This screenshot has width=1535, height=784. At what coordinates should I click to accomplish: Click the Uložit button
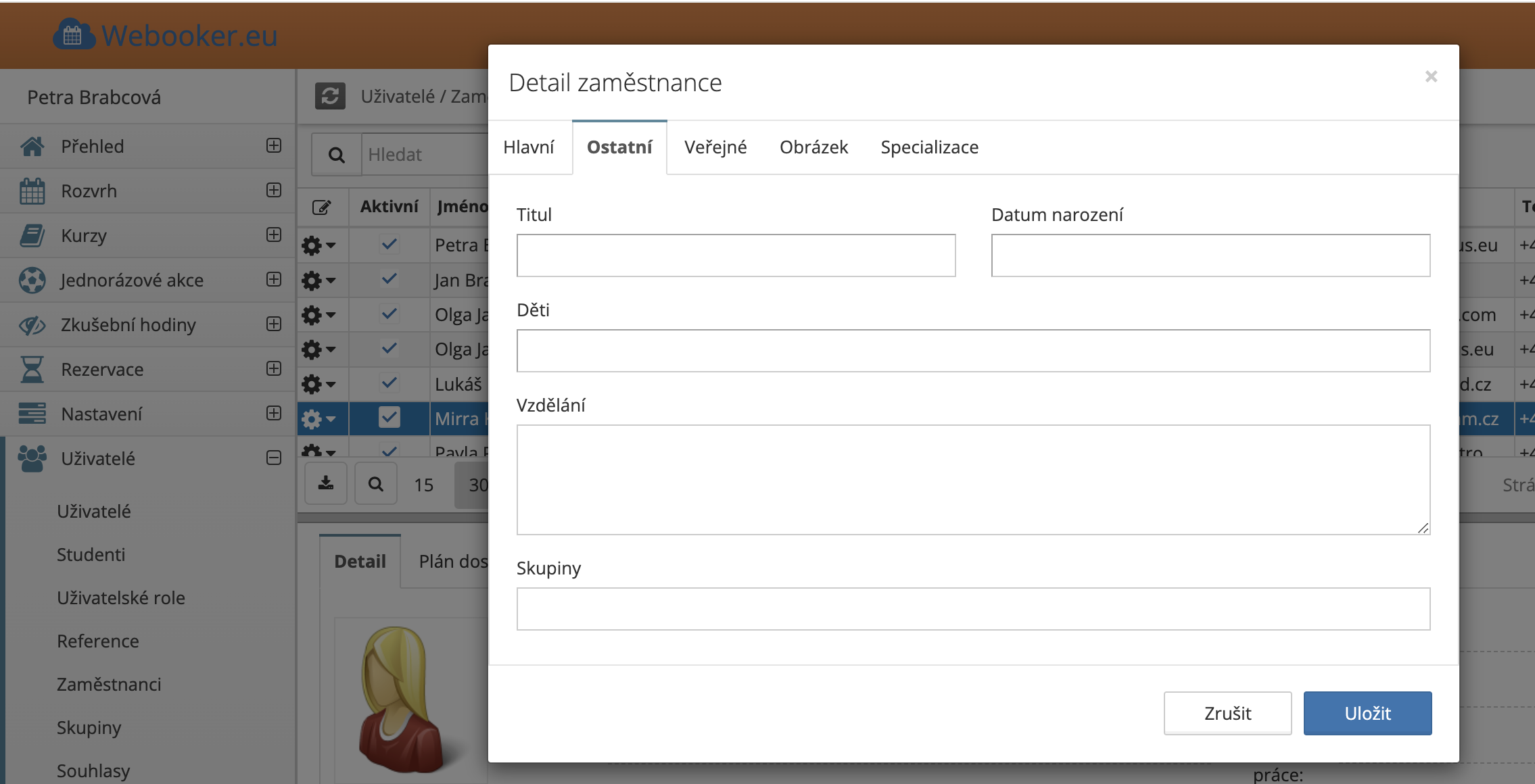[1367, 713]
